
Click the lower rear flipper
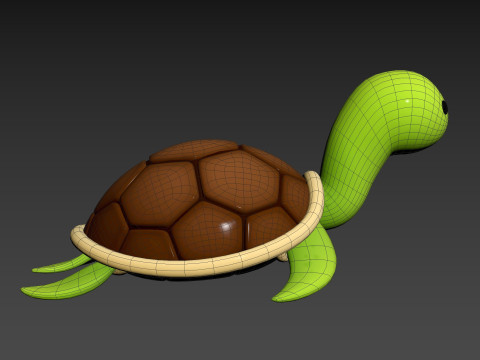click(x=67, y=283)
